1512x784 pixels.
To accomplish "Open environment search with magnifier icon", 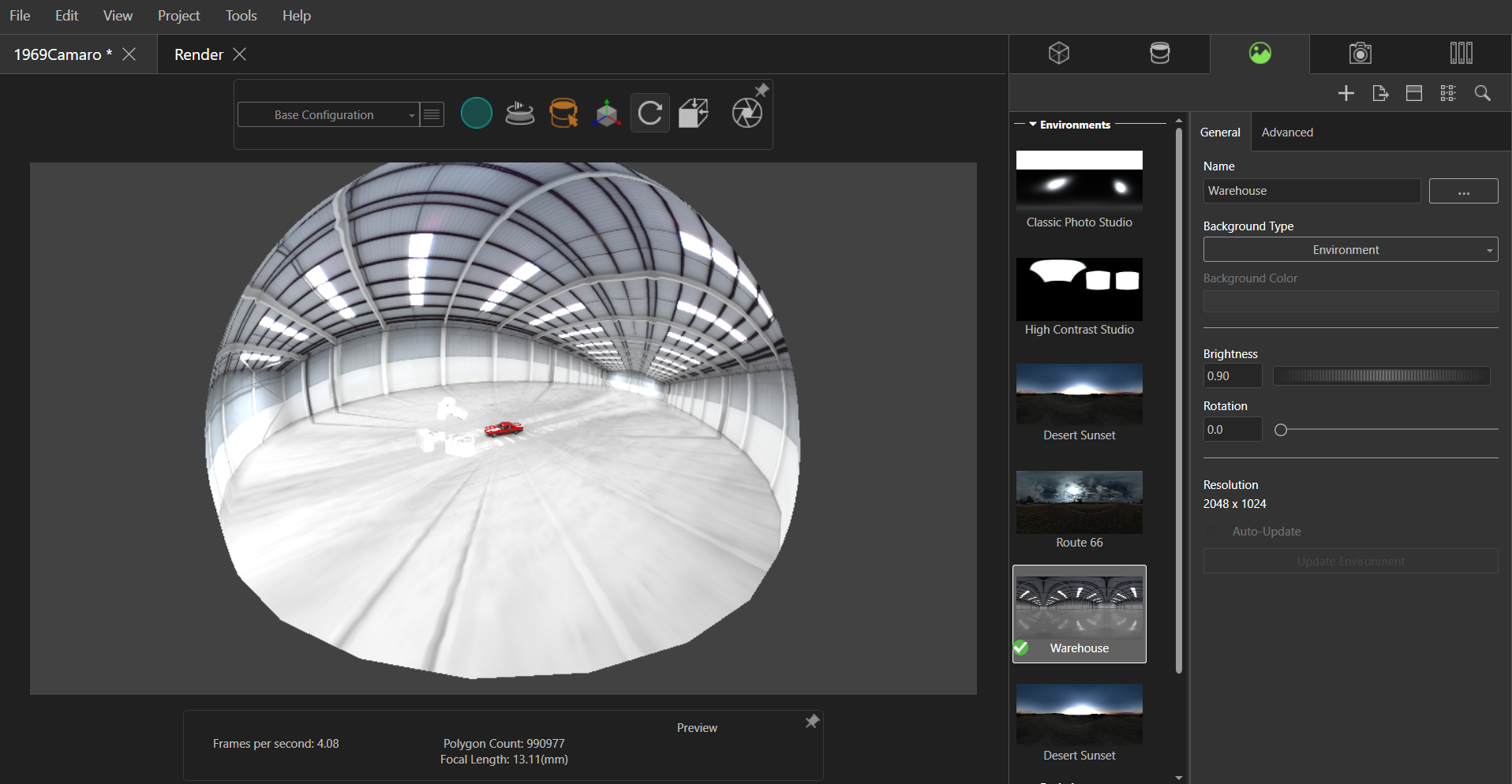I will pos(1482,93).
